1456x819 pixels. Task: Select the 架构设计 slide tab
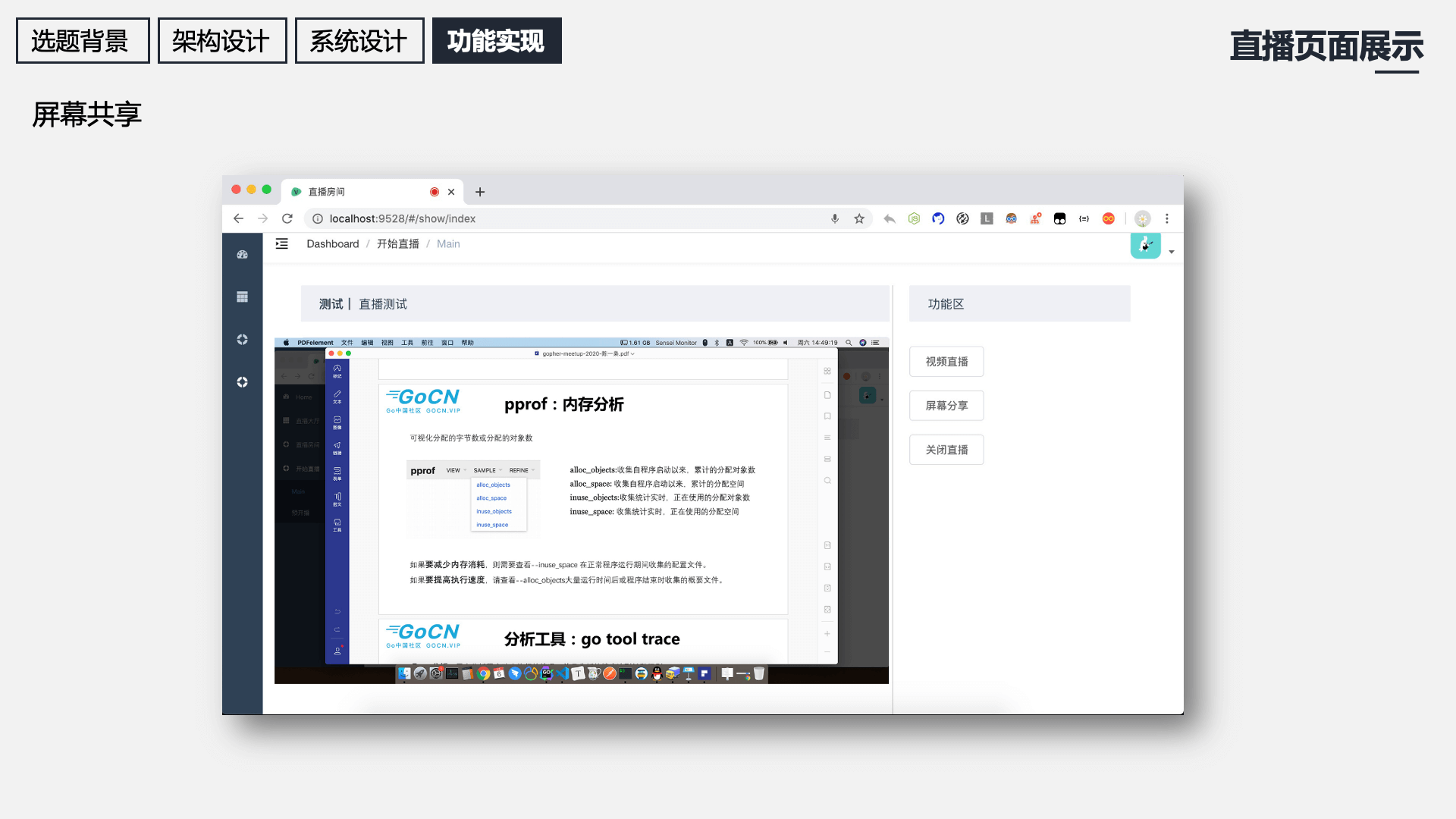pos(221,41)
